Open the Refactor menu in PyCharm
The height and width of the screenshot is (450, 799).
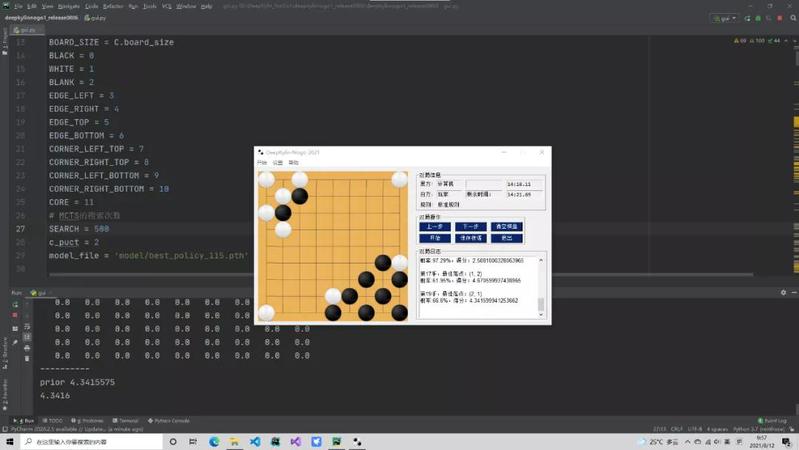click(113, 6)
